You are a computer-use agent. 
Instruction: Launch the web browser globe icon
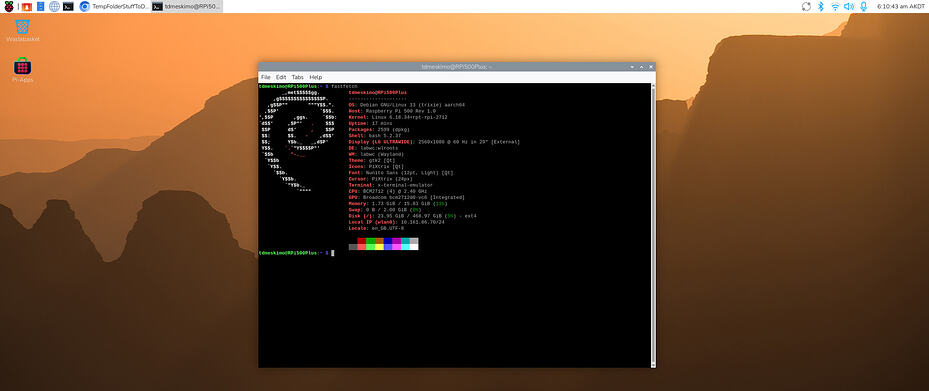(x=55, y=7)
